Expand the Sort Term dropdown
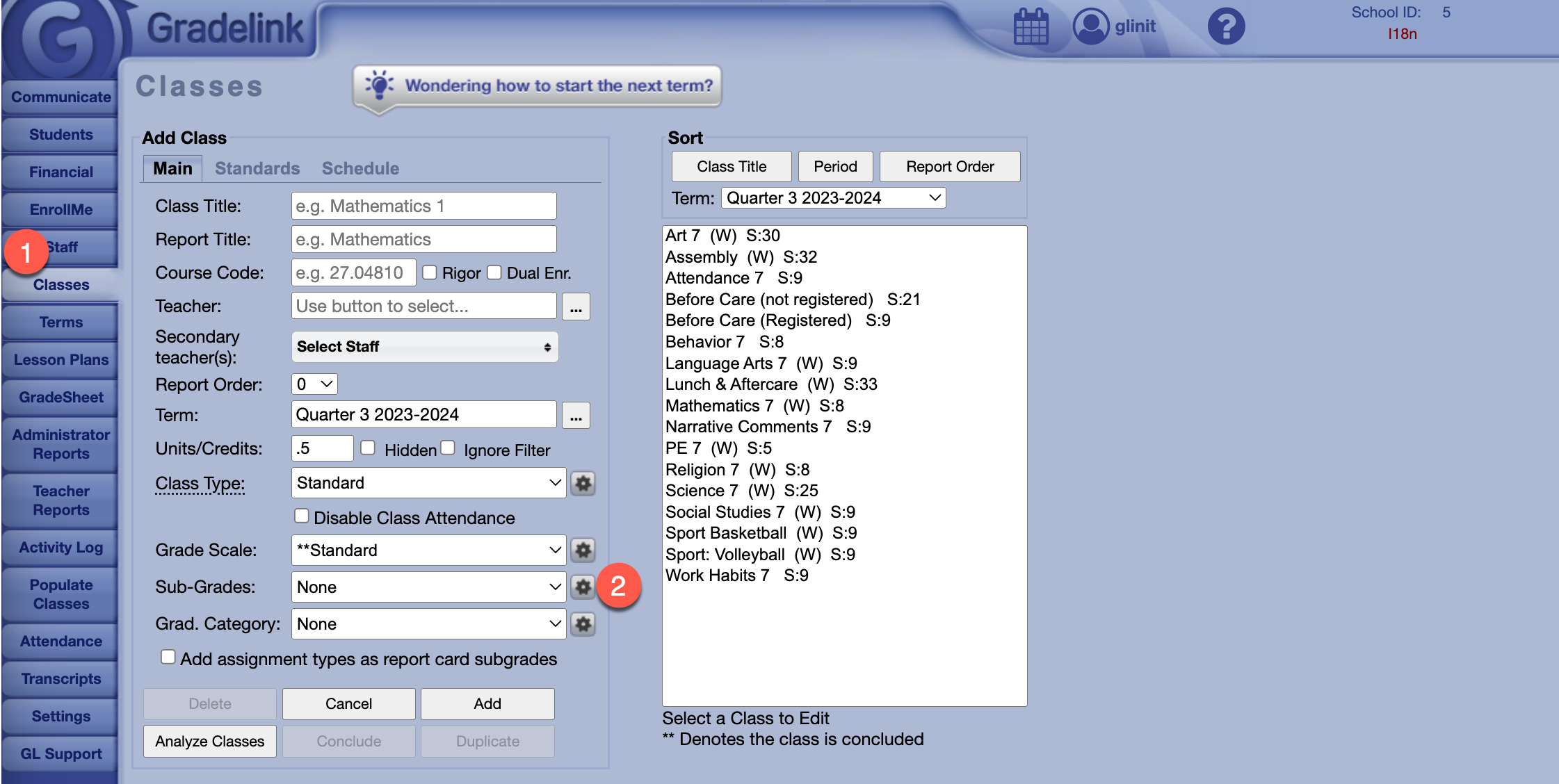Screen dimensions: 1559x784 click(x=833, y=198)
